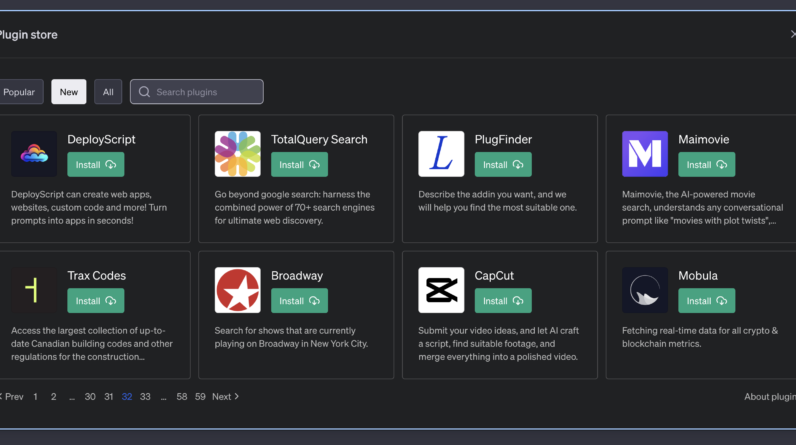Click the DeployScript description about web apps
Image resolution: width=796 pixels, height=445 pixels.
point(89,208)
